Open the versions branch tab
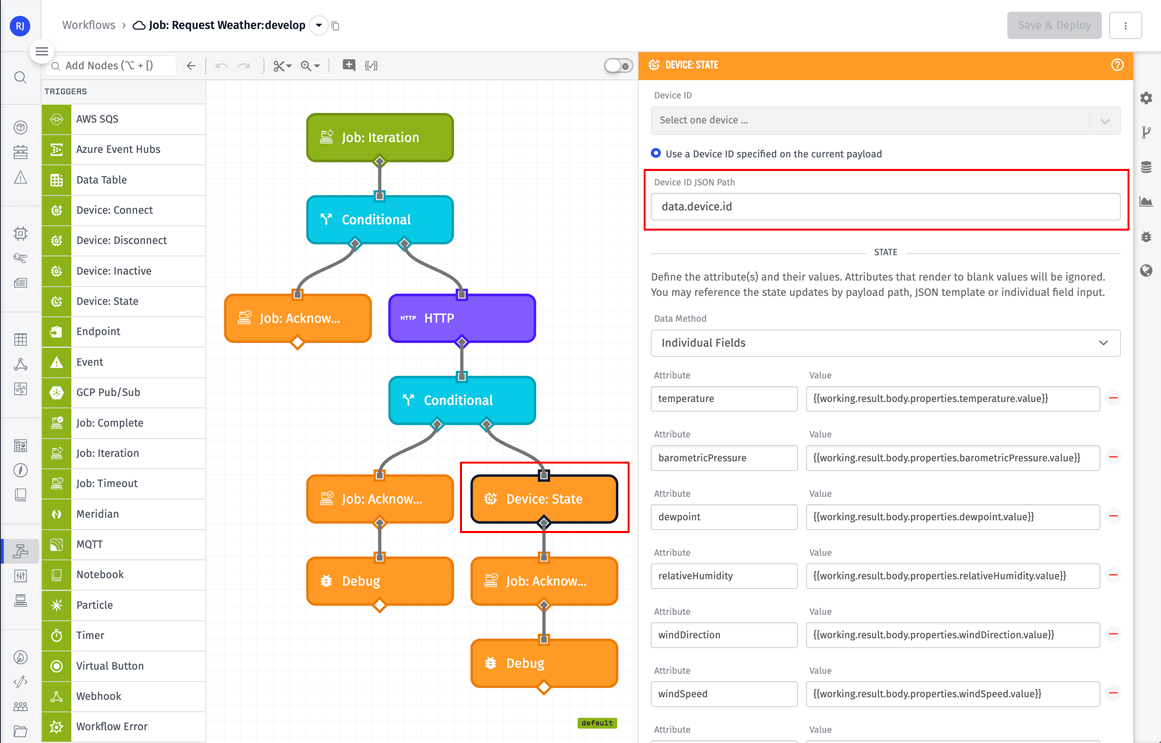The width and height of the screenshot is (1161, 743). click(1146, 133)
